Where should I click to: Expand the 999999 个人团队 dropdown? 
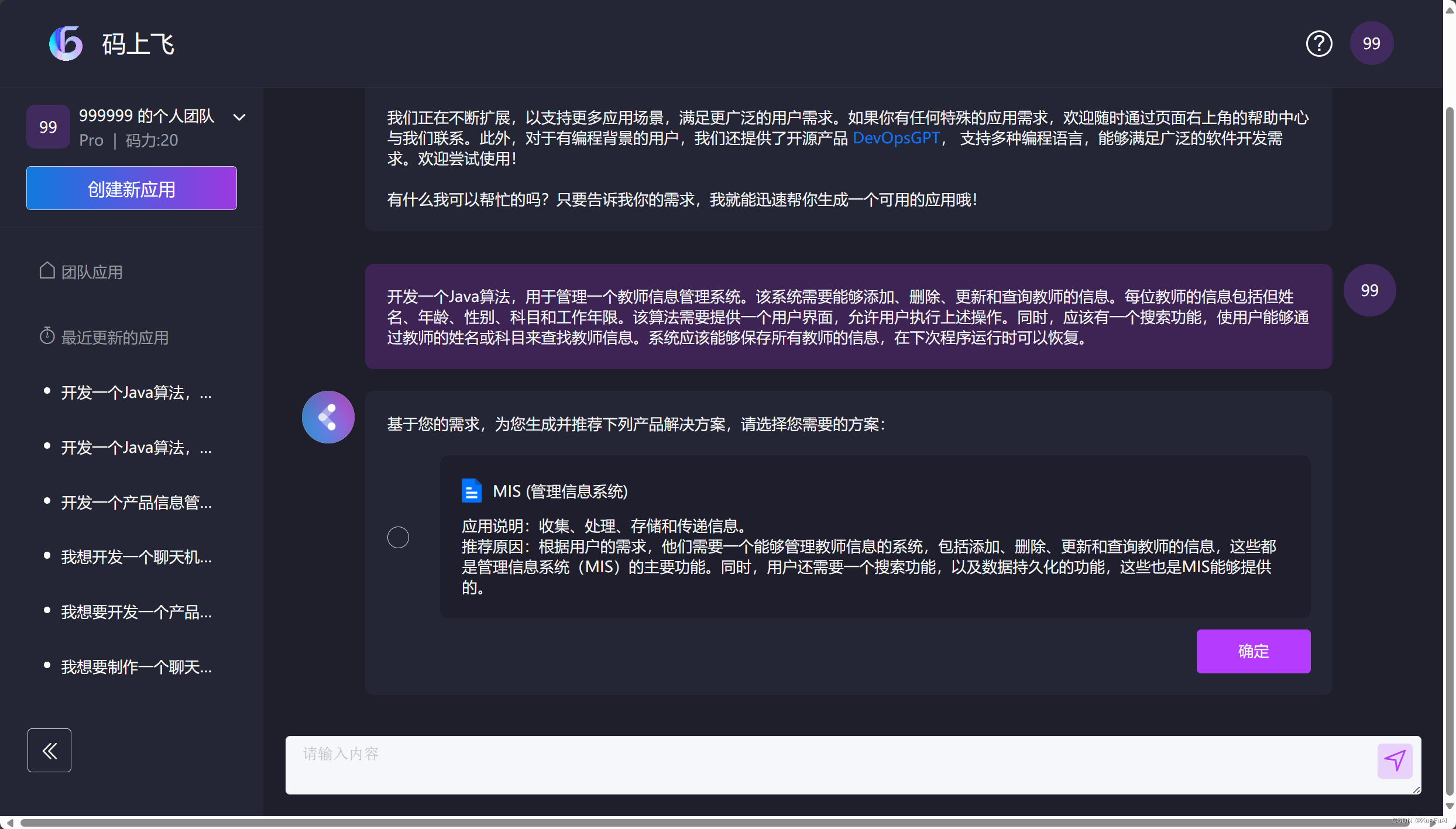point(239,117)
